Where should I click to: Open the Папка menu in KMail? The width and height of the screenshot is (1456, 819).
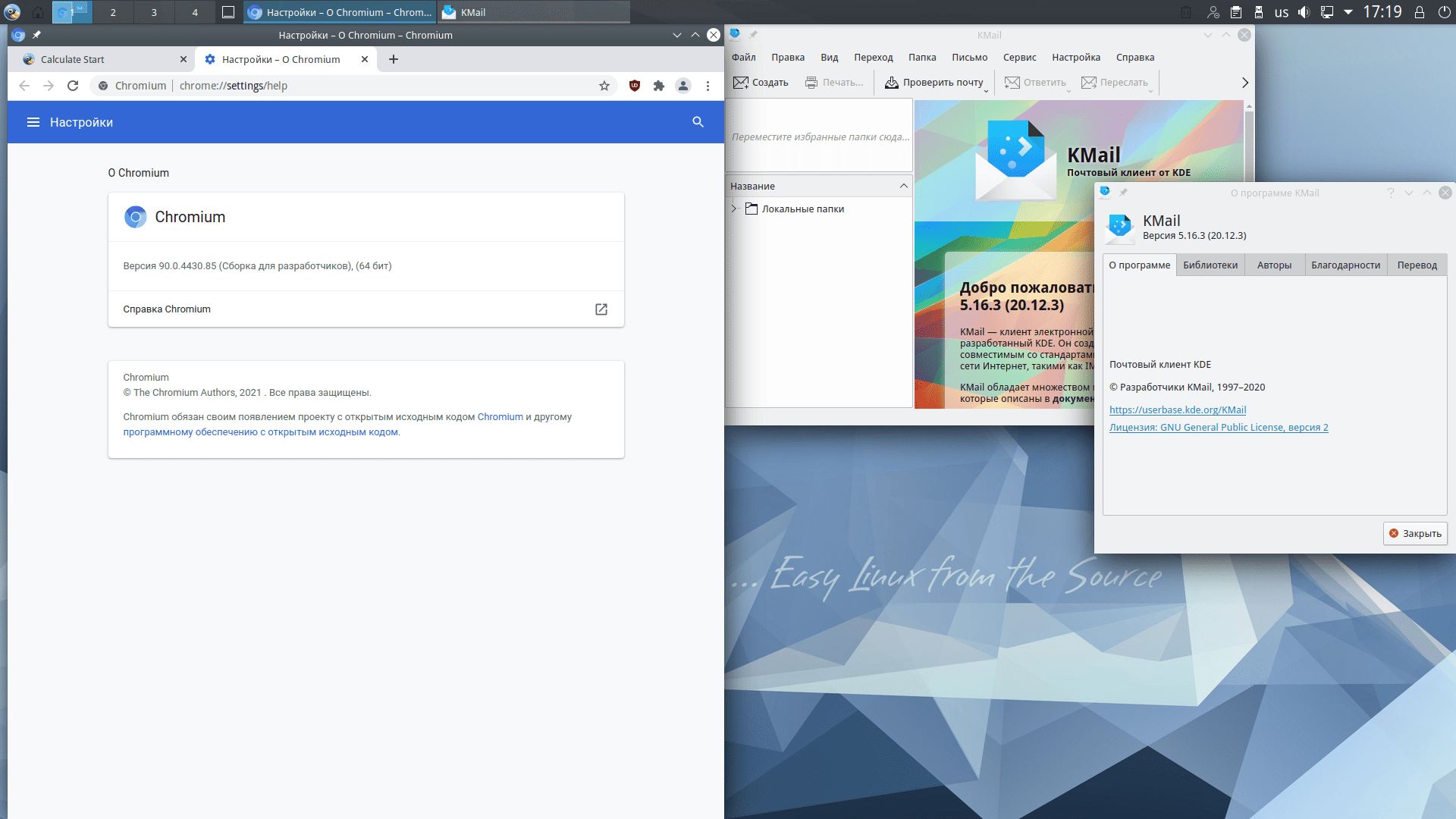click(x=922, y=58)
